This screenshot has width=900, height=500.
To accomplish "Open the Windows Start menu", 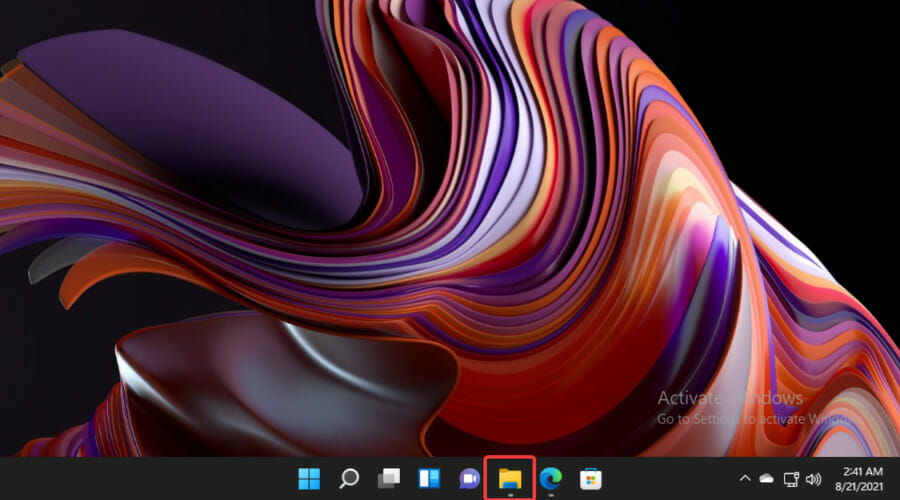I will coord(308,479).
